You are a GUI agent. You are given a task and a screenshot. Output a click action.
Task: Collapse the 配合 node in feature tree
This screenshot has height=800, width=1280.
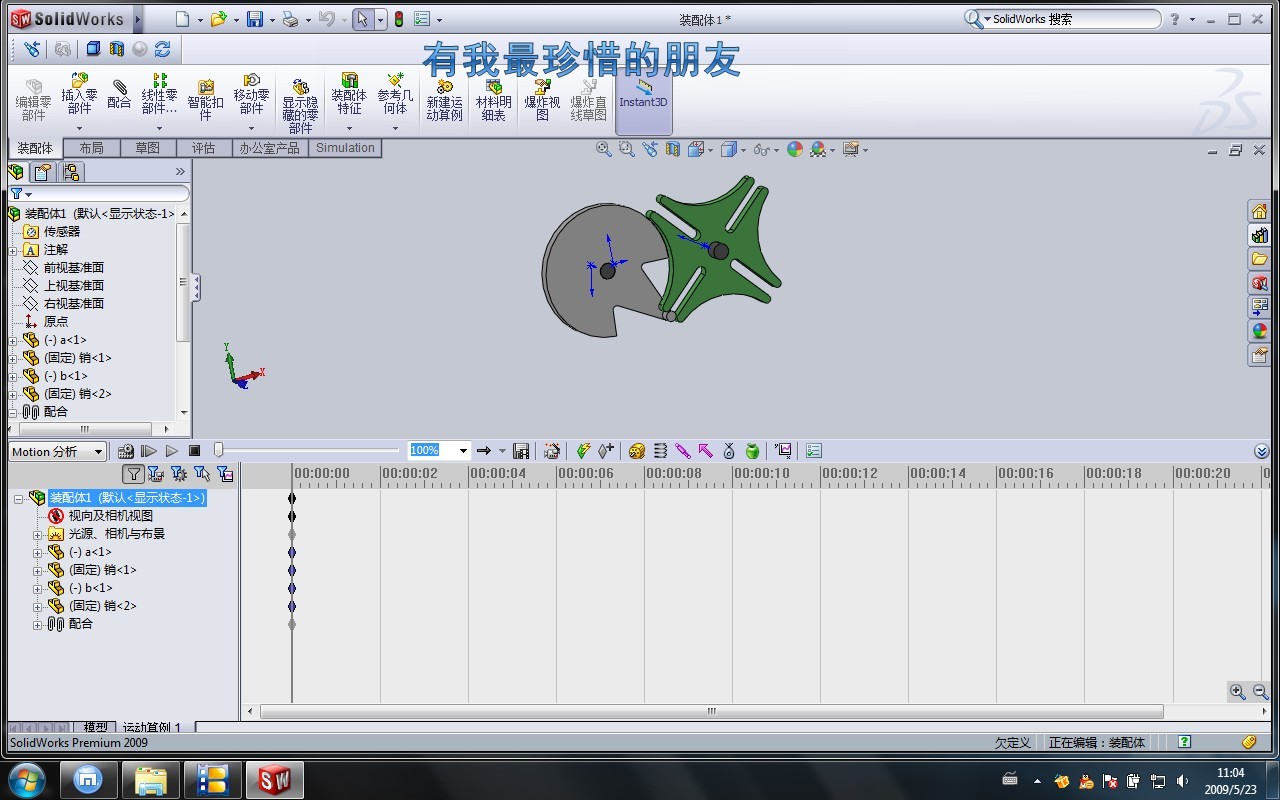tap(13, 412)
